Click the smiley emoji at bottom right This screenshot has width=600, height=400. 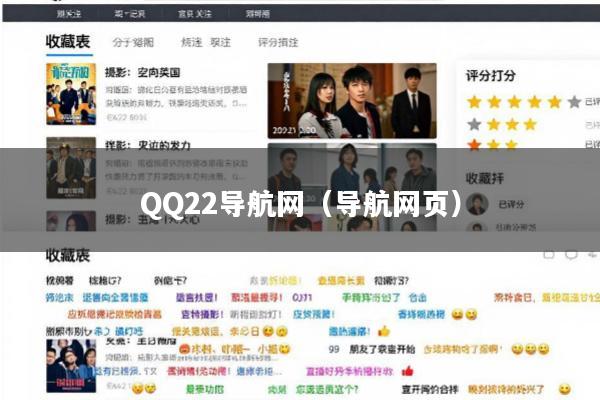click(565, 389)
